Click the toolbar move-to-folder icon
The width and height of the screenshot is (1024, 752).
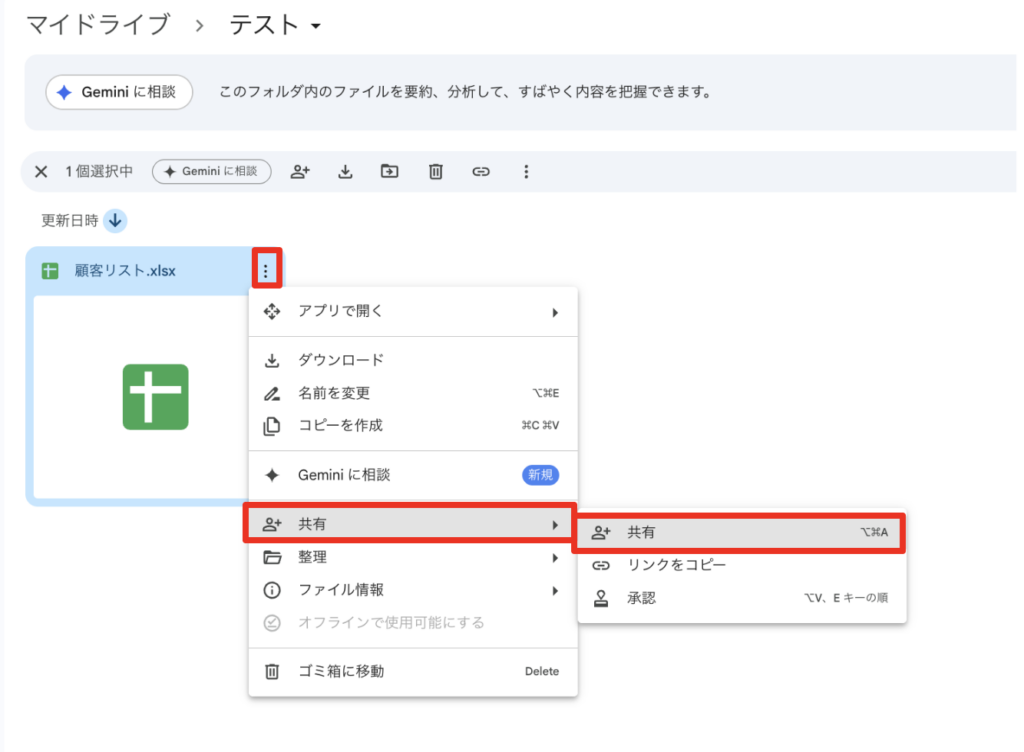pos(390,172)
